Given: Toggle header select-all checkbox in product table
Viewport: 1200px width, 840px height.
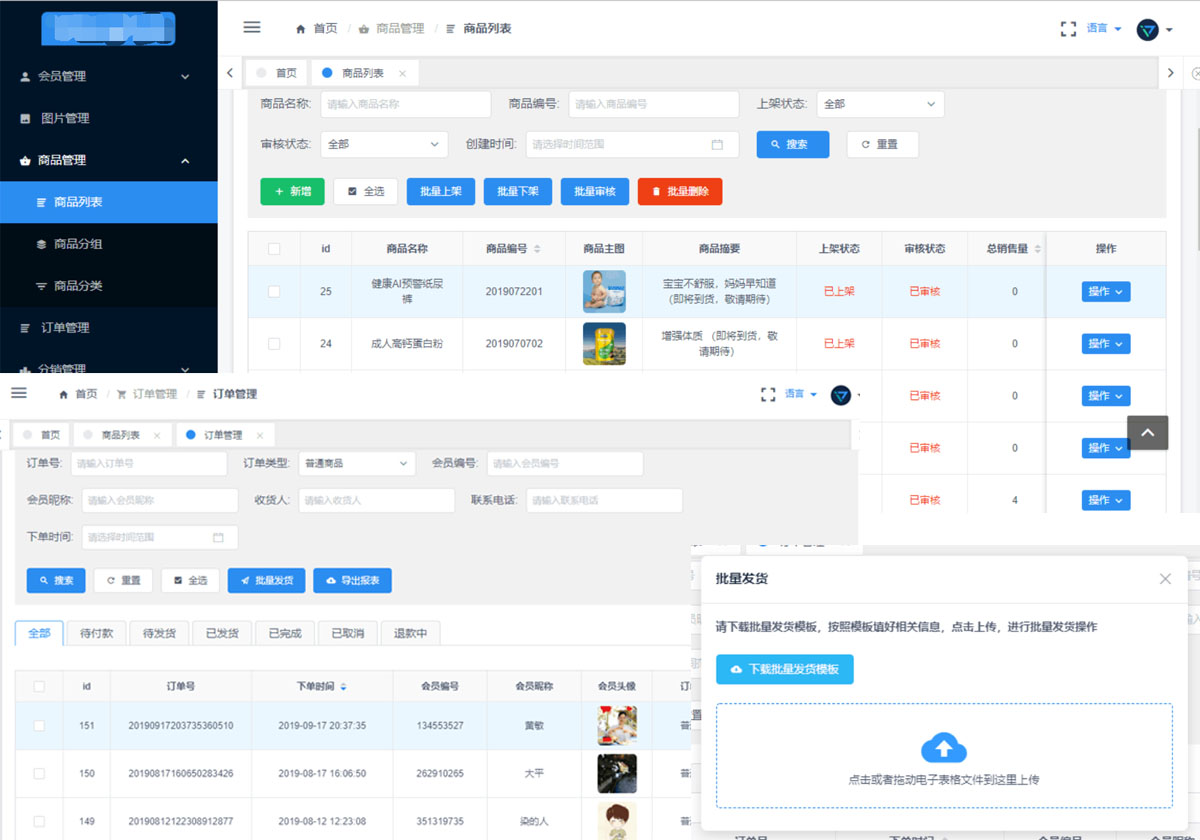Looking at the screenshot, I should point(274,249).
